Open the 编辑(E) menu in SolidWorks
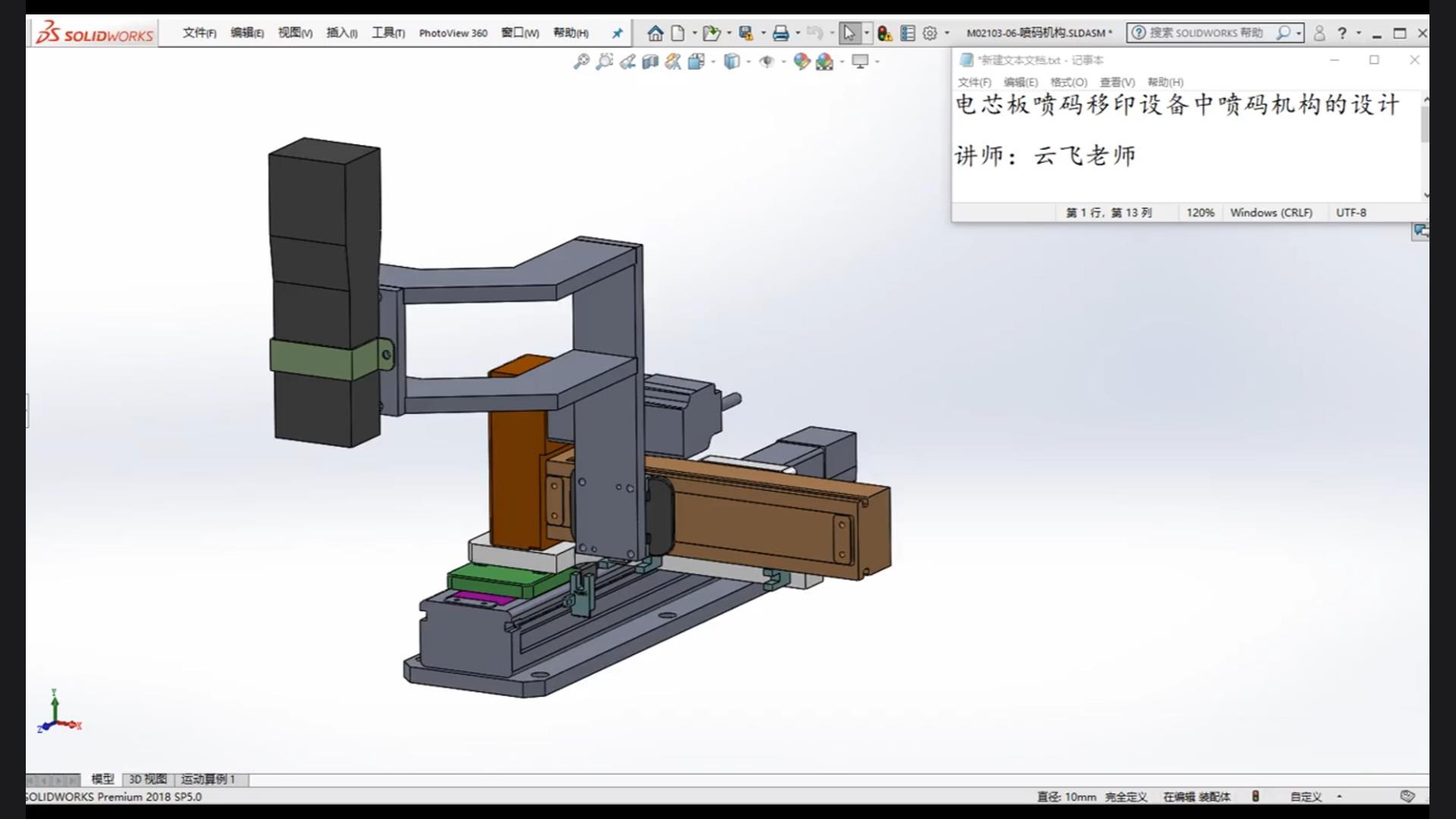The image size is (1456, 819). tap(247, 33)
